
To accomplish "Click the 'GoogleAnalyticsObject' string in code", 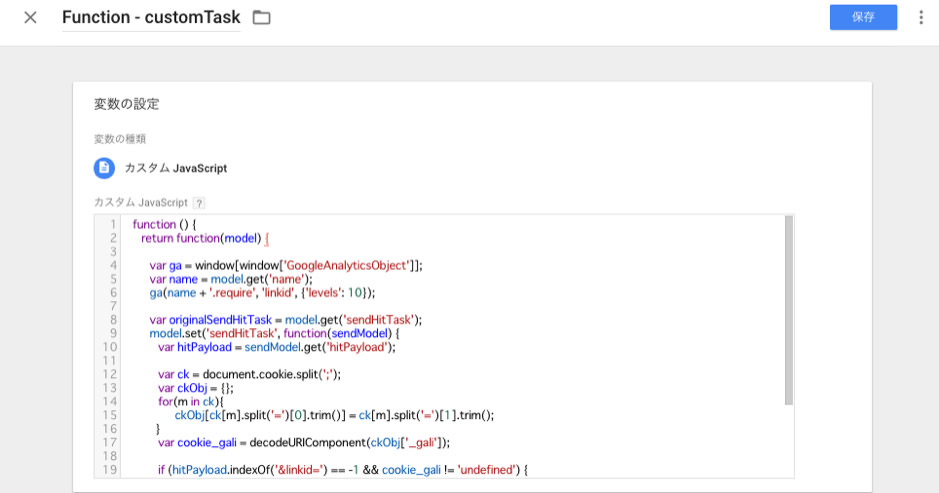I will point(347,266).
